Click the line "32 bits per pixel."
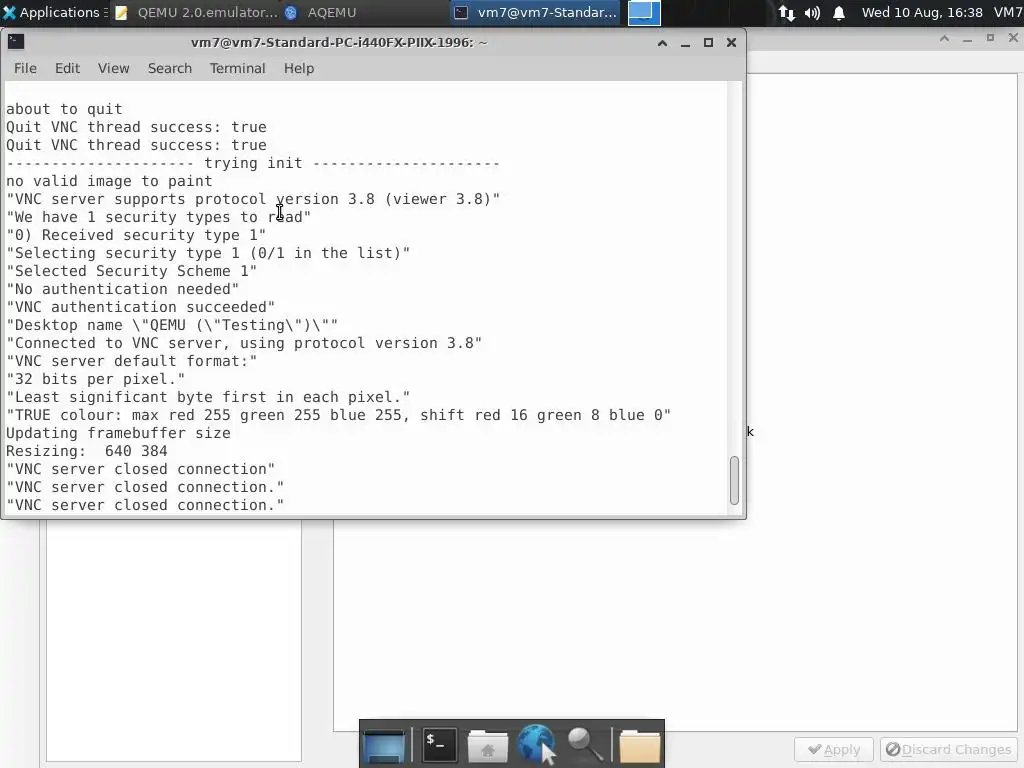 [x=96, y=379]
